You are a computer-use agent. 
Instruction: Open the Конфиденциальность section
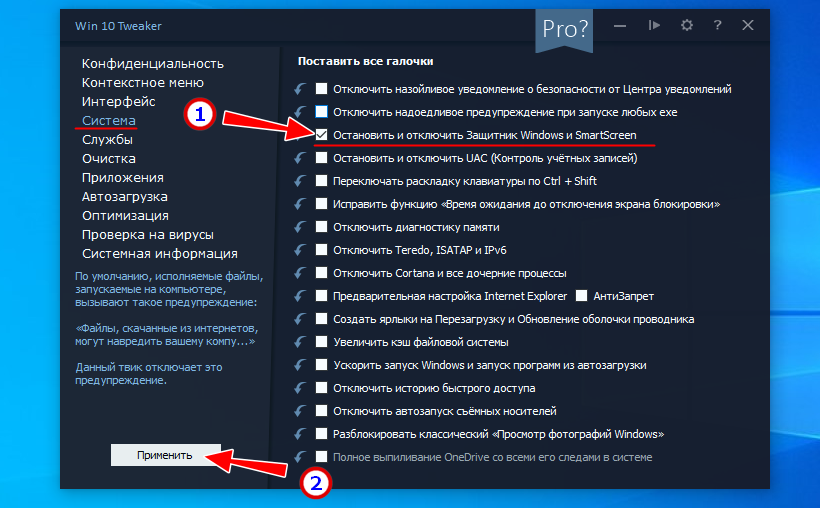click(153, 64)
